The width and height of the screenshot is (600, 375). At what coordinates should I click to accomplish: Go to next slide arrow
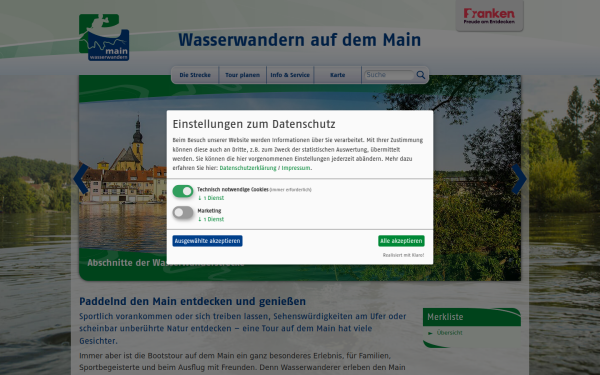tap(519, 179)
